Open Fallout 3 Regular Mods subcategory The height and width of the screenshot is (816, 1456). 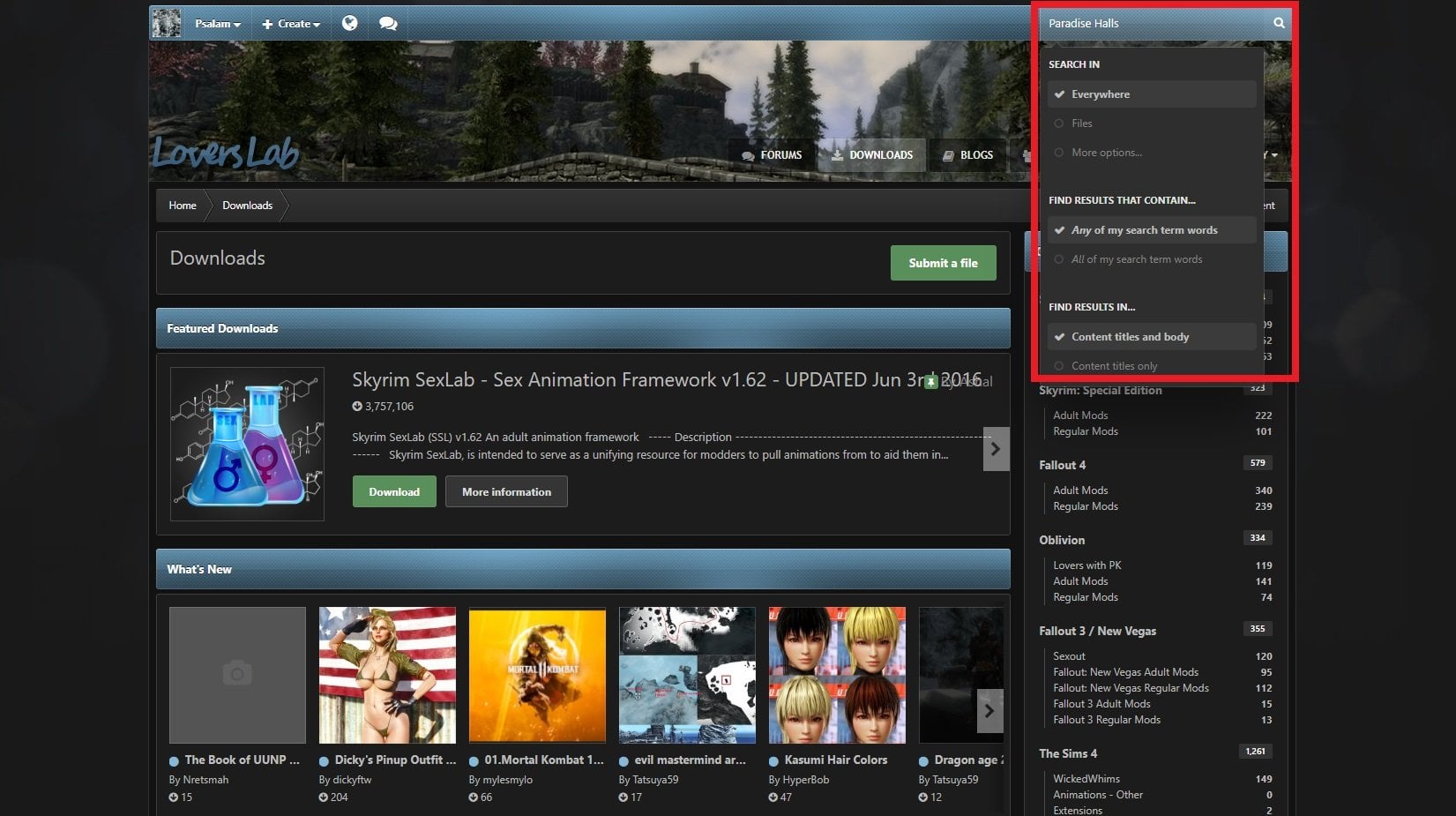click(1107, 720)
